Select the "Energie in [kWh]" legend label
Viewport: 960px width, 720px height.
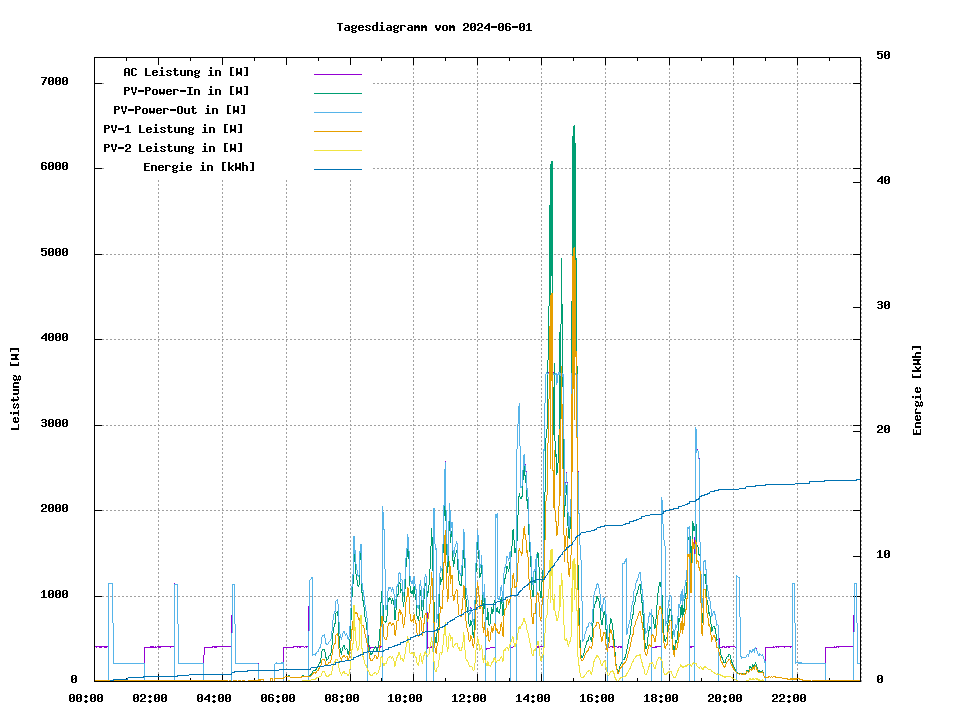click(199, 167)
